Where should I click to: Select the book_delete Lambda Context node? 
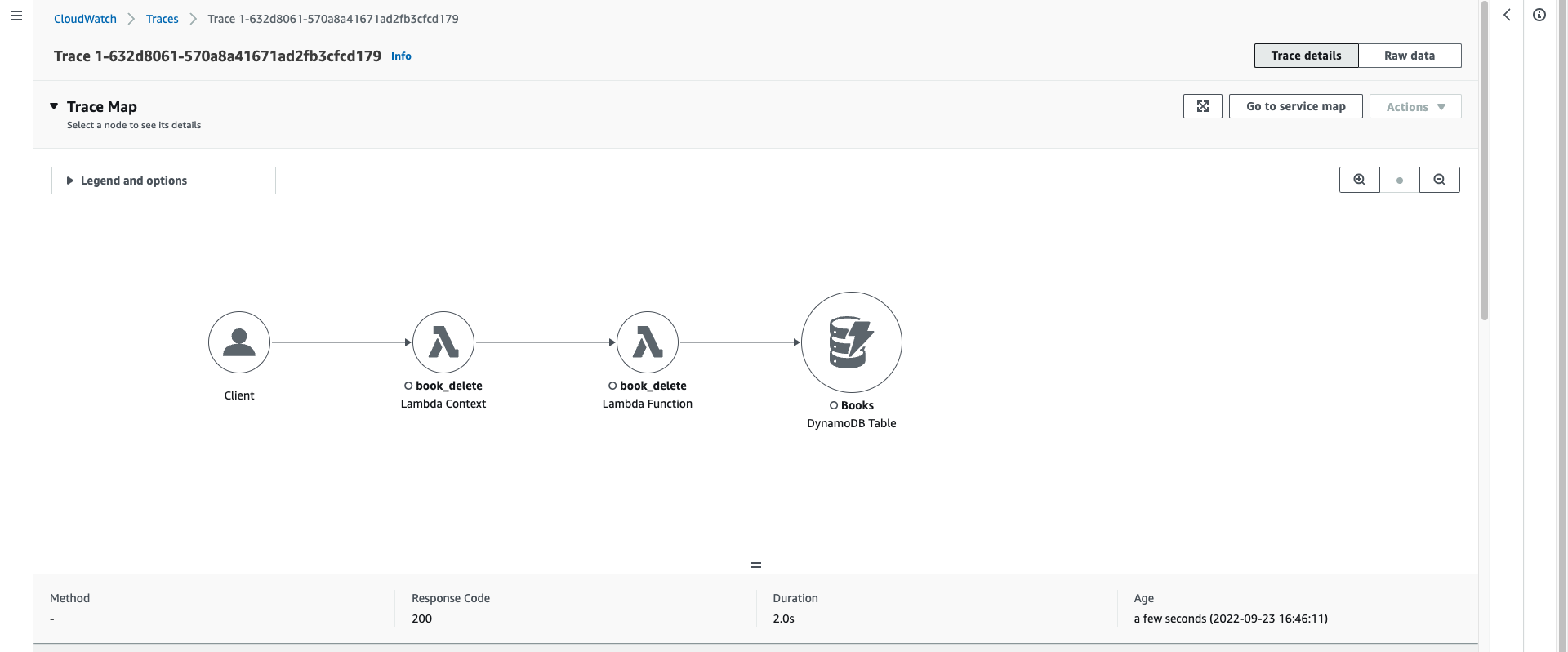pyautogui.click(x=443, y=342)
